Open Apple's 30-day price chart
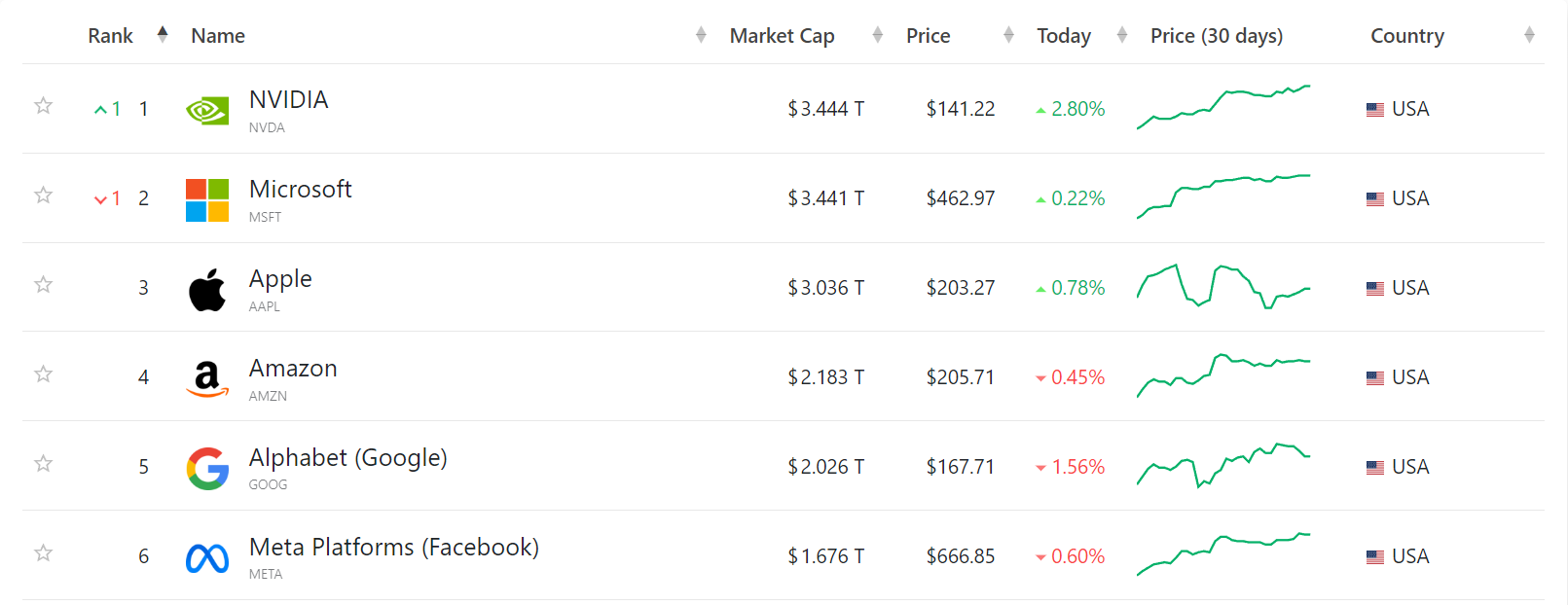 [x=1223, y=287]
